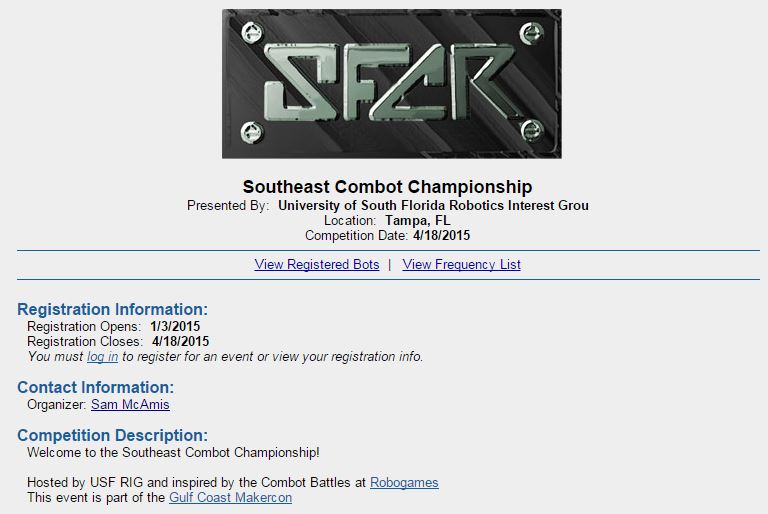Click the welcome message sentence

click(173, 453)
